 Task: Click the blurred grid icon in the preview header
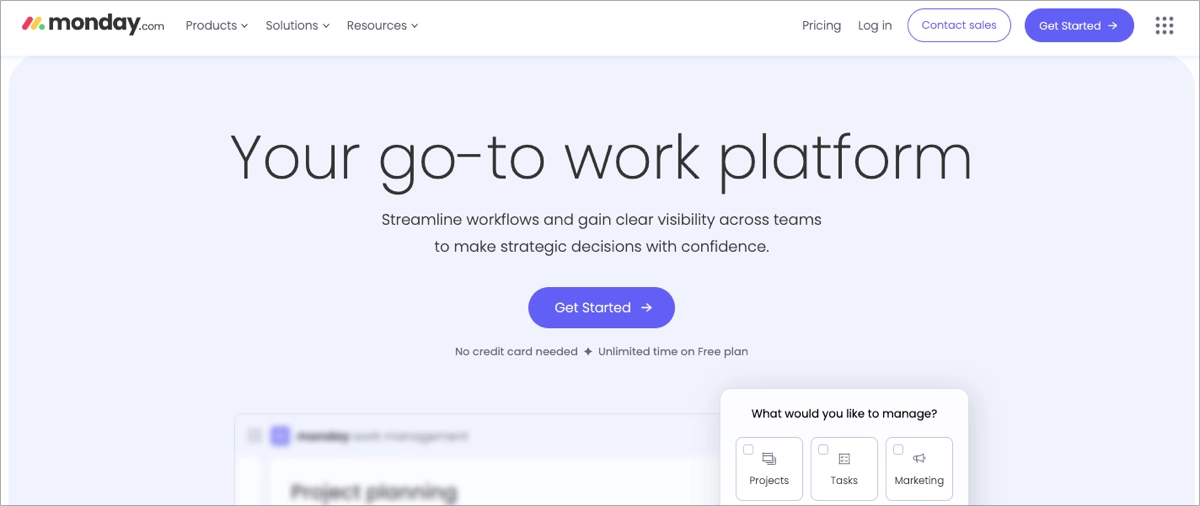click(254, 436)
